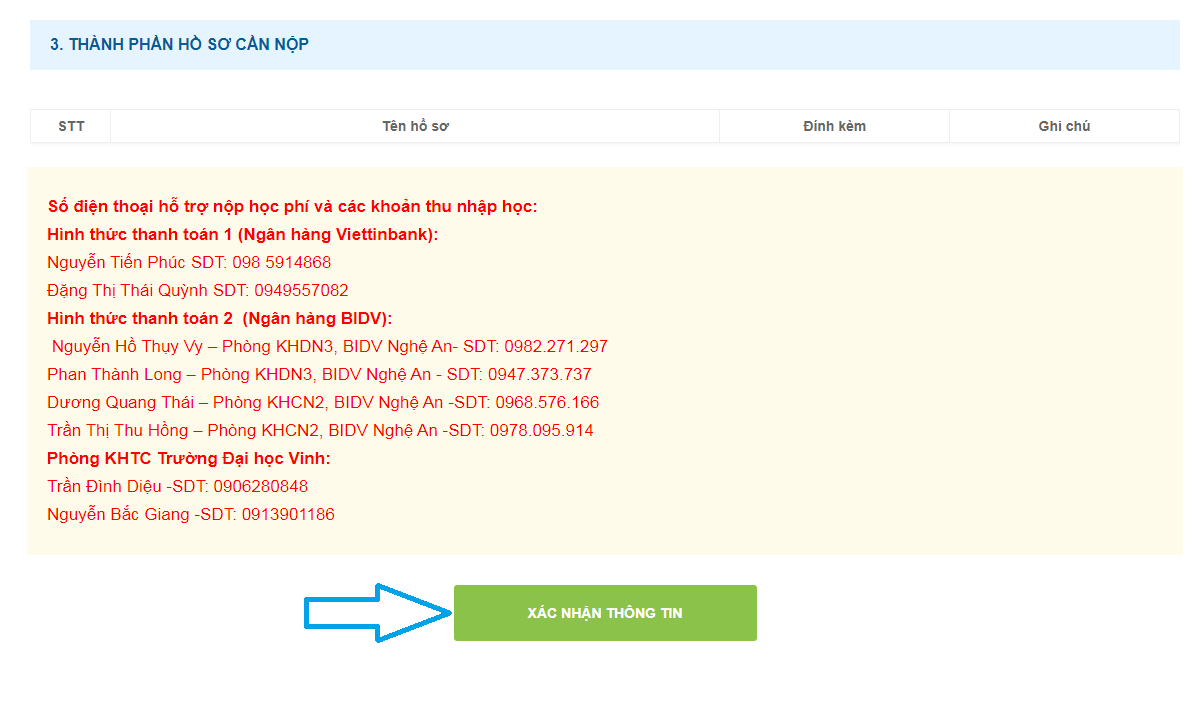1199x715 pixels.
Task: Click the Phan Thành Long contact line
Action: coord(319,375)
